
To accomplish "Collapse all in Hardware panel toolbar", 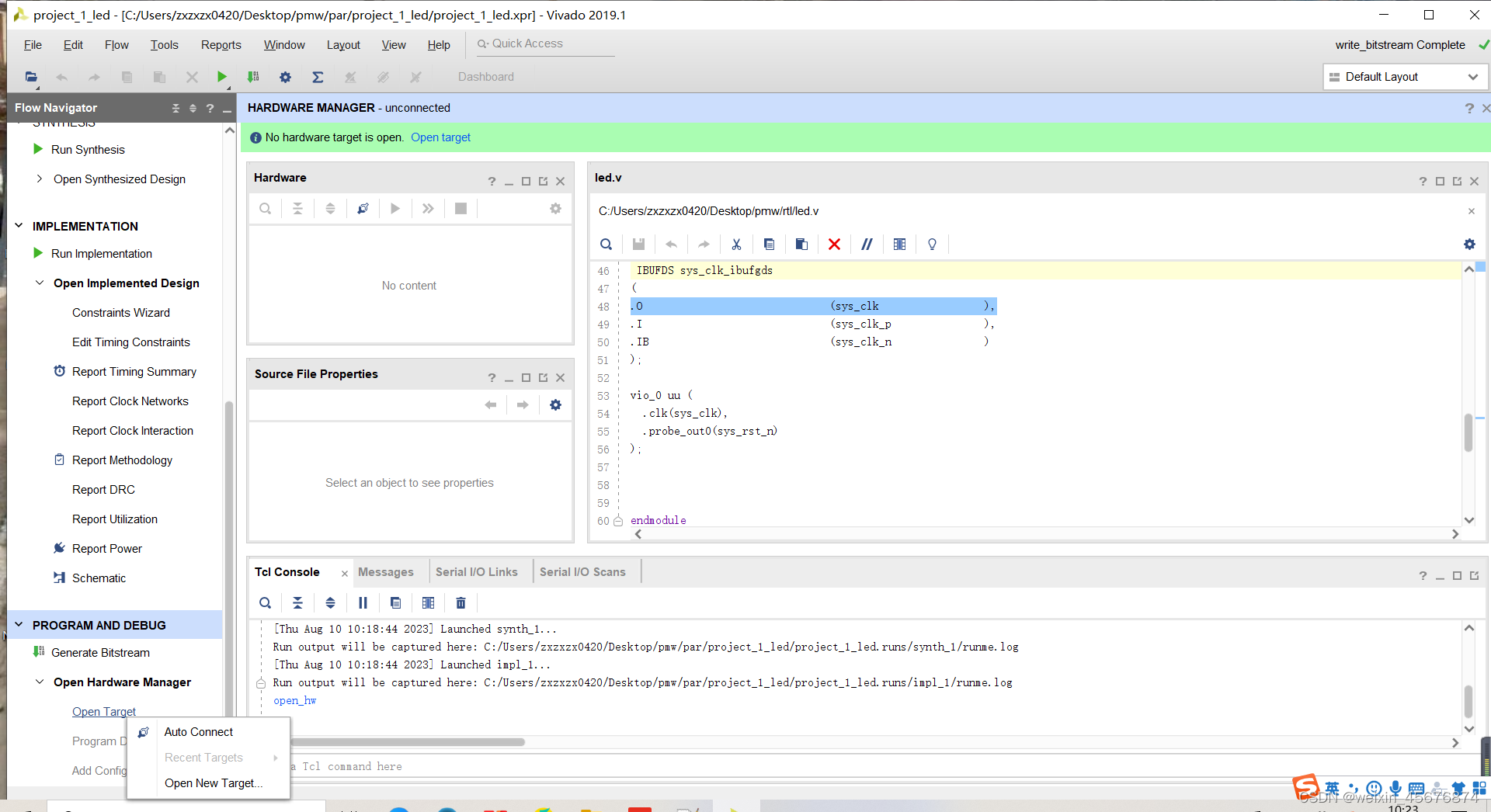I will click(297, 209).
